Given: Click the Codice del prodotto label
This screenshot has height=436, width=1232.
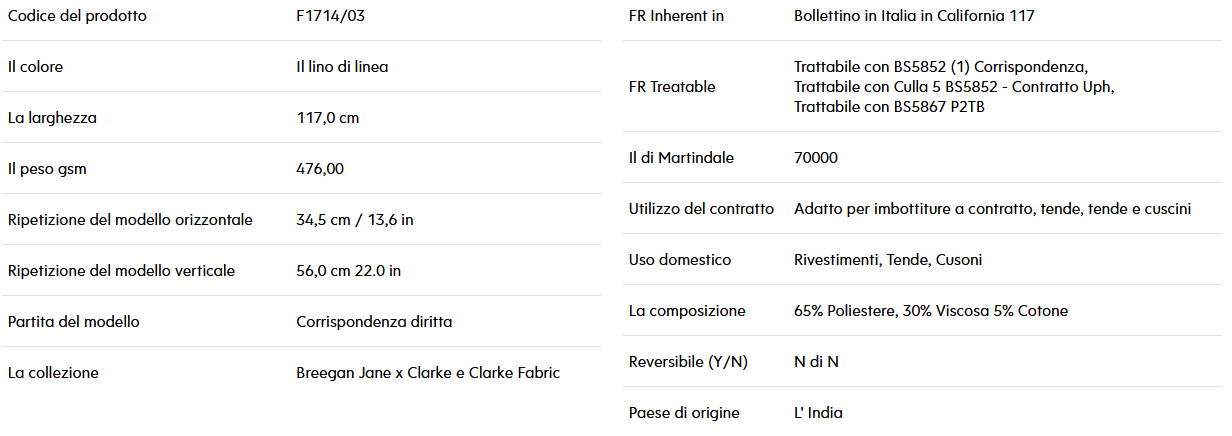Looking at the screenshot, I should pos(77,16).
